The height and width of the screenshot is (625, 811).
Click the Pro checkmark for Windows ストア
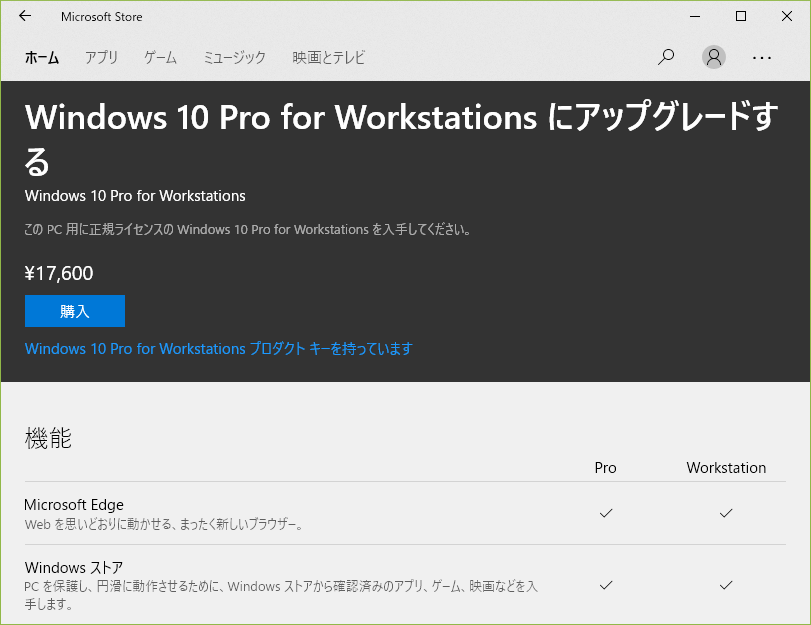(606, 585)
